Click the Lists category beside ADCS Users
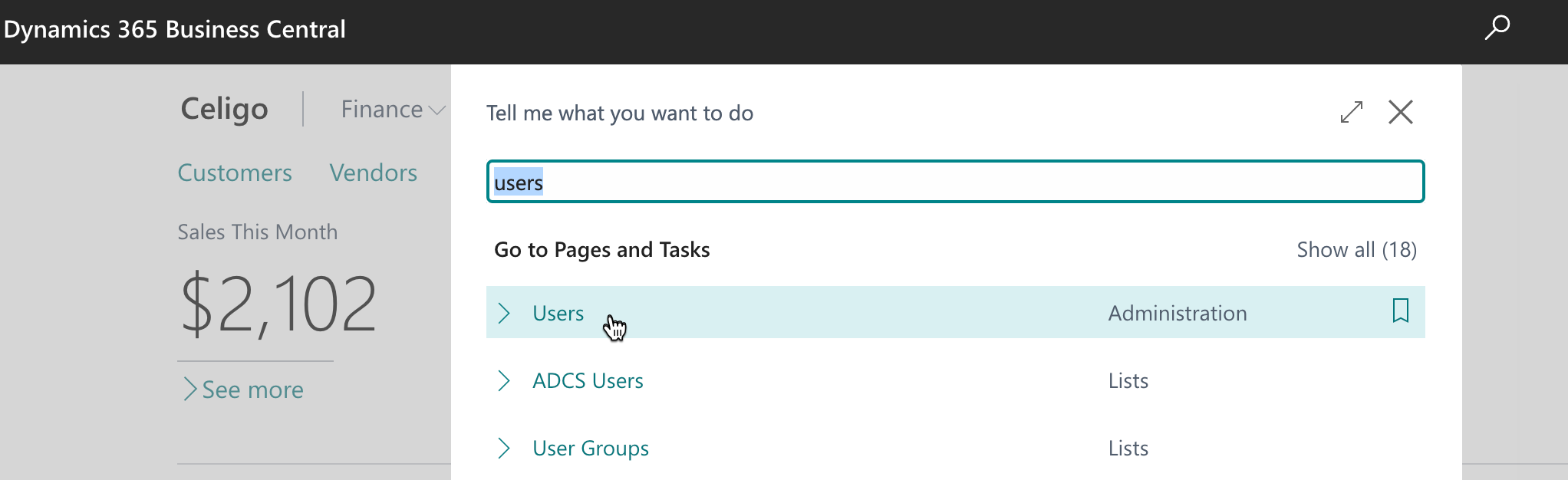The width and height of the screenshot is (1568, 480). pyautogui.click(x=1128, y=380)
